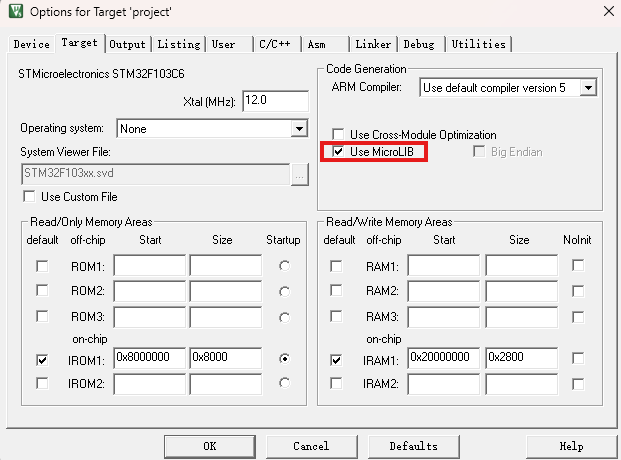
Task: Select ROM2 Startup radio button
Action: pos(284,292)
